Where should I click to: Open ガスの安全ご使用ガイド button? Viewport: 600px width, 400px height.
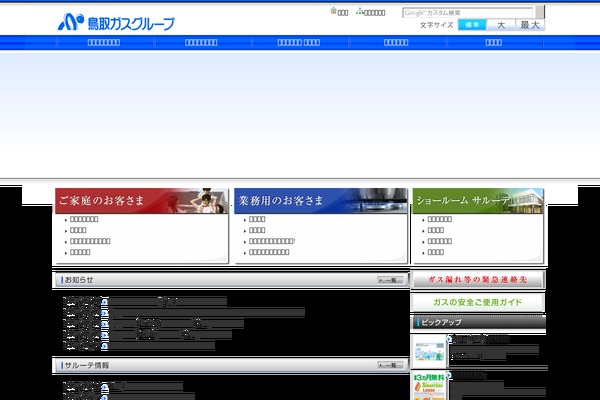(478, 302)
